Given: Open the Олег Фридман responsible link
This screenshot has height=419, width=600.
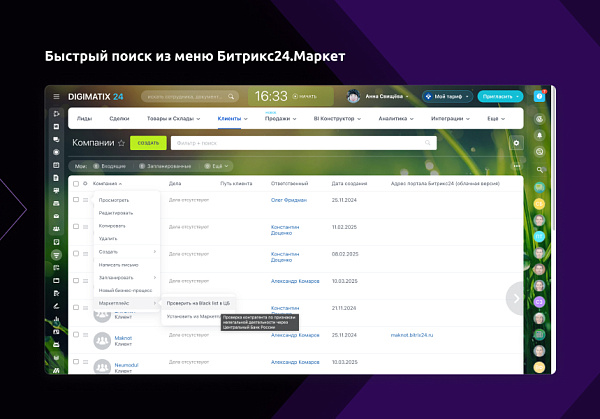Looking at the screenshot, I should 289,200.
